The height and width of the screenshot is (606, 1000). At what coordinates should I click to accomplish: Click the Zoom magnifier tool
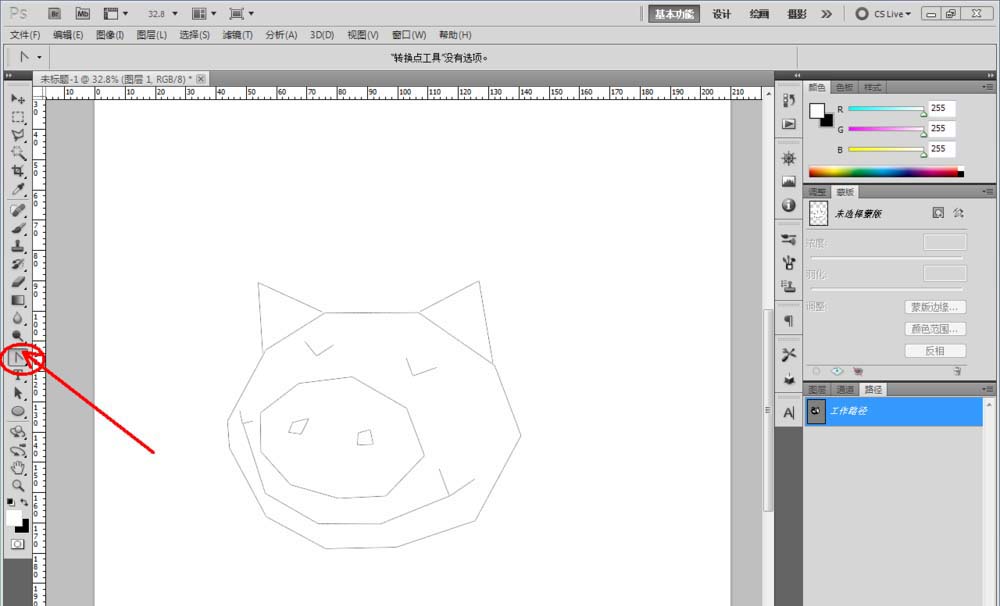18,485
